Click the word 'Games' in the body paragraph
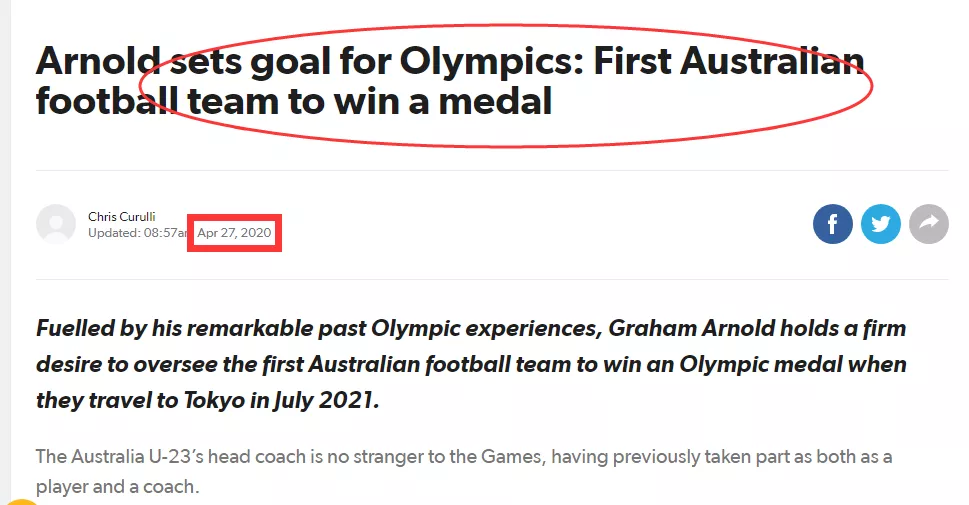 (512, 457)
